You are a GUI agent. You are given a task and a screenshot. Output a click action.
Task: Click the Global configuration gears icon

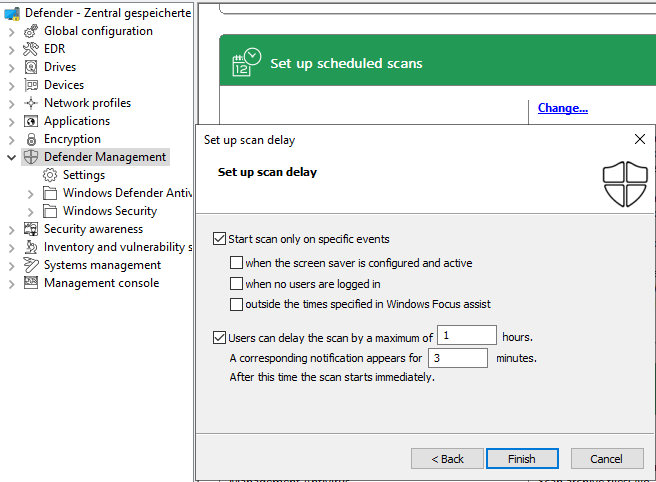point(31,31)
